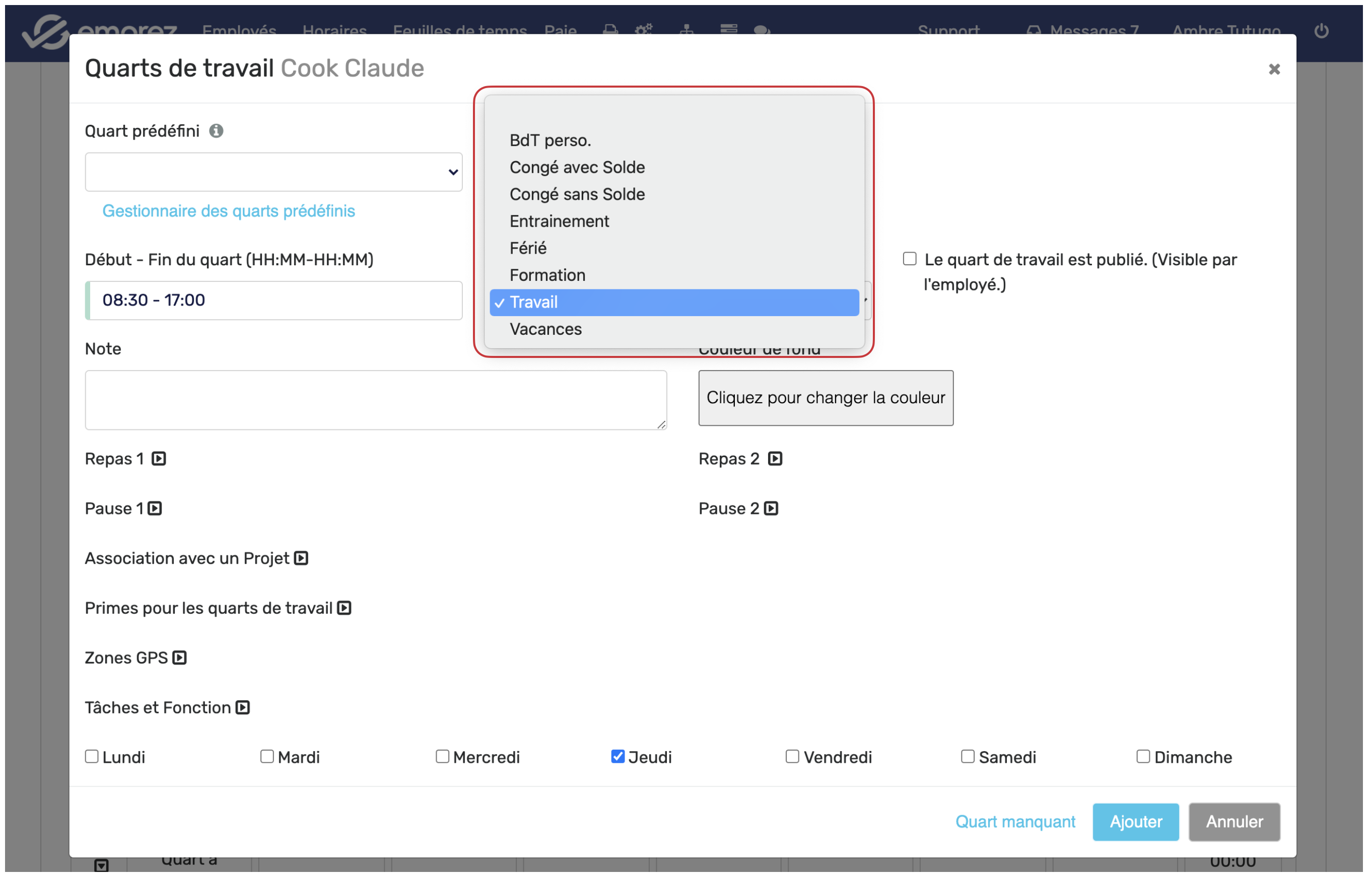Expand Association avec un Projet icon
The height and width of the screenshot is (879, 1372).
pos(302,559)
